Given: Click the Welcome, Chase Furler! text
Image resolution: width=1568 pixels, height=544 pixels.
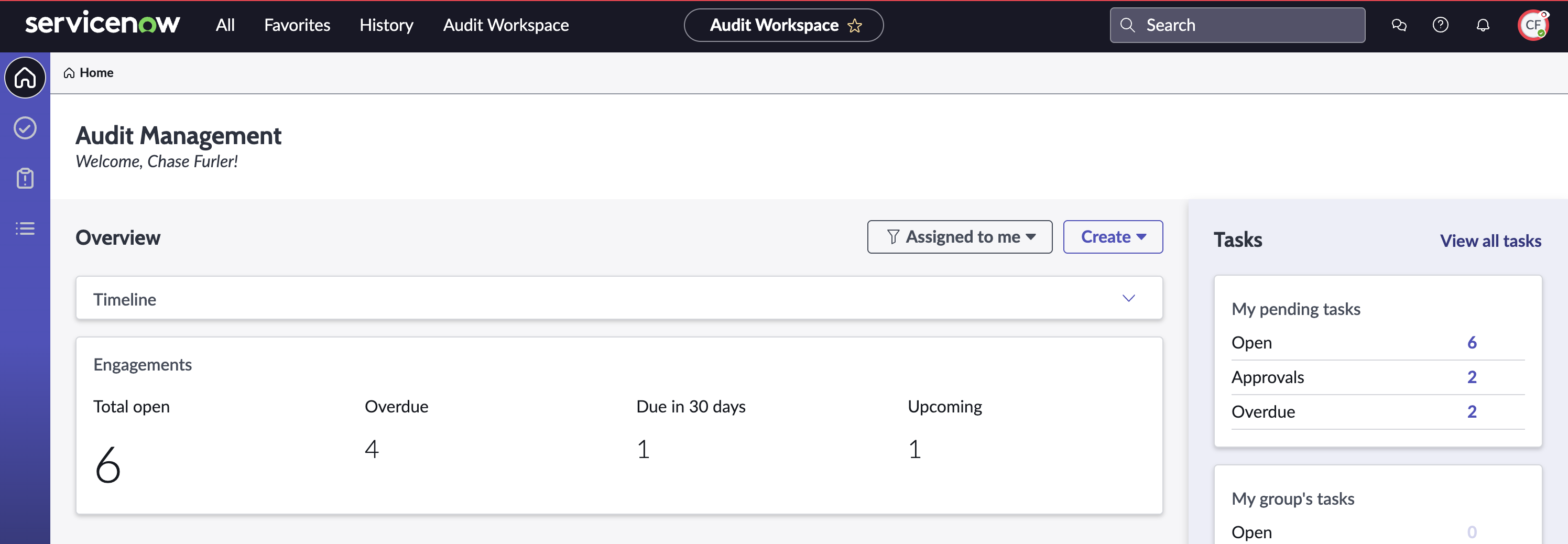Looking at the screenshot, I should click(x=157, y=162).
